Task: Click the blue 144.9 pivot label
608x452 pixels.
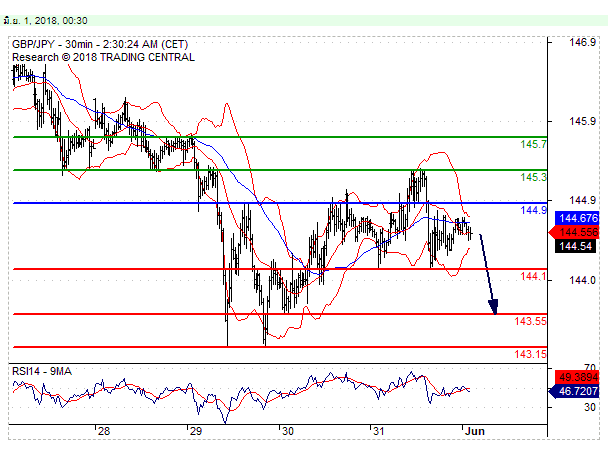Action: (x=533, y=210)
